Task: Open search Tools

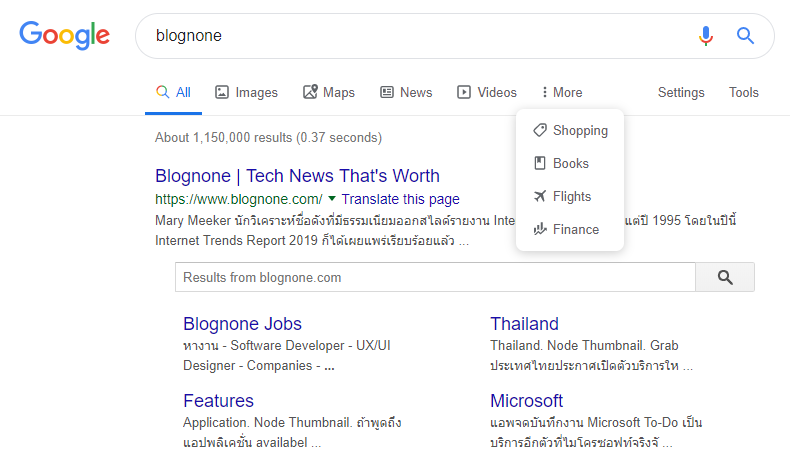Action: click(x=744, y=92)
